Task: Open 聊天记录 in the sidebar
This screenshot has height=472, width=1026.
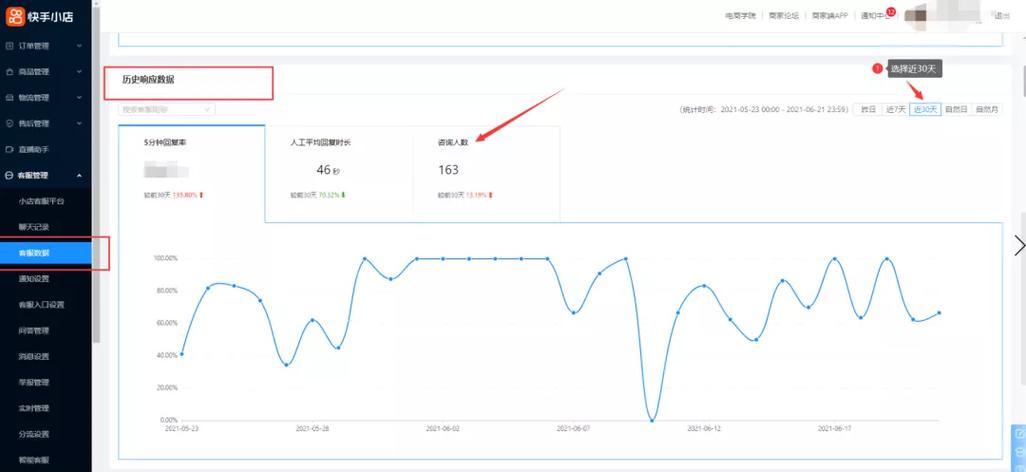Action: [34, 227]
